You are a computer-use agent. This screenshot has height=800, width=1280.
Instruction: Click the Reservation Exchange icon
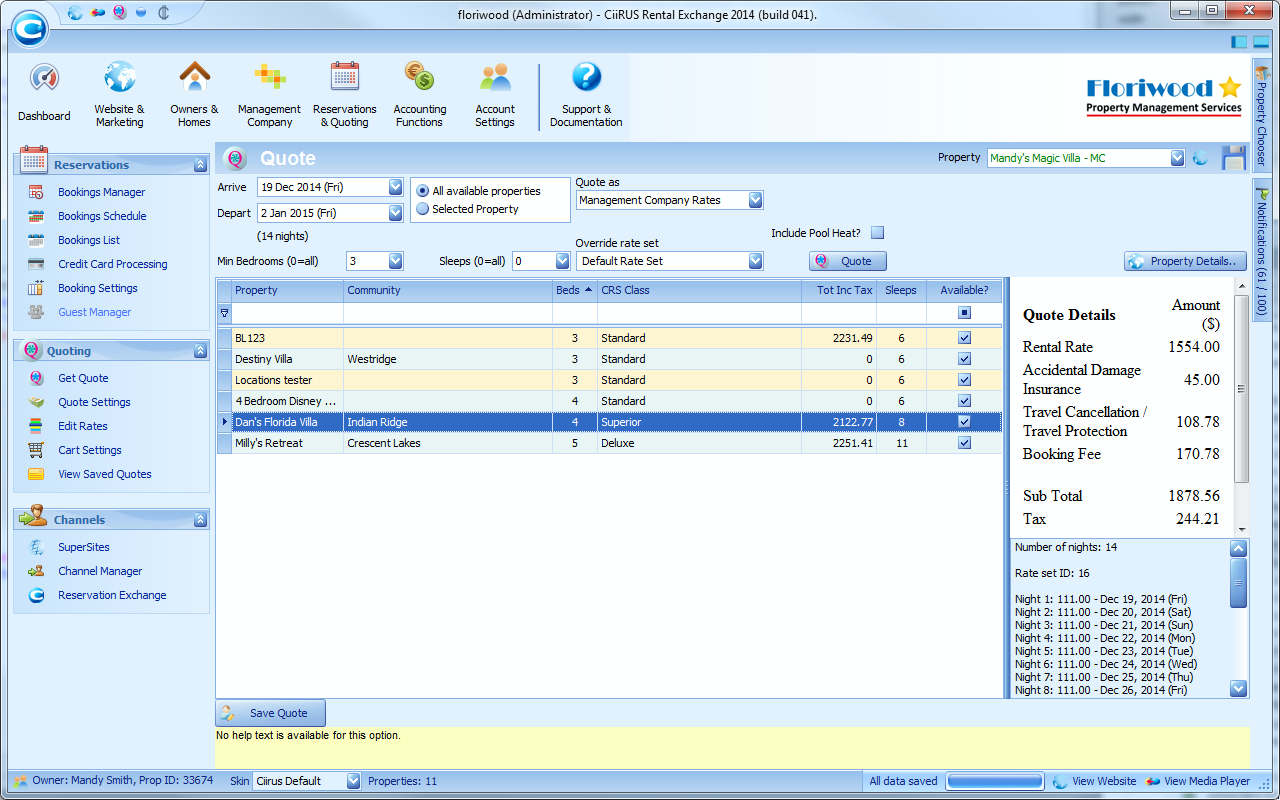click(36, 595)
